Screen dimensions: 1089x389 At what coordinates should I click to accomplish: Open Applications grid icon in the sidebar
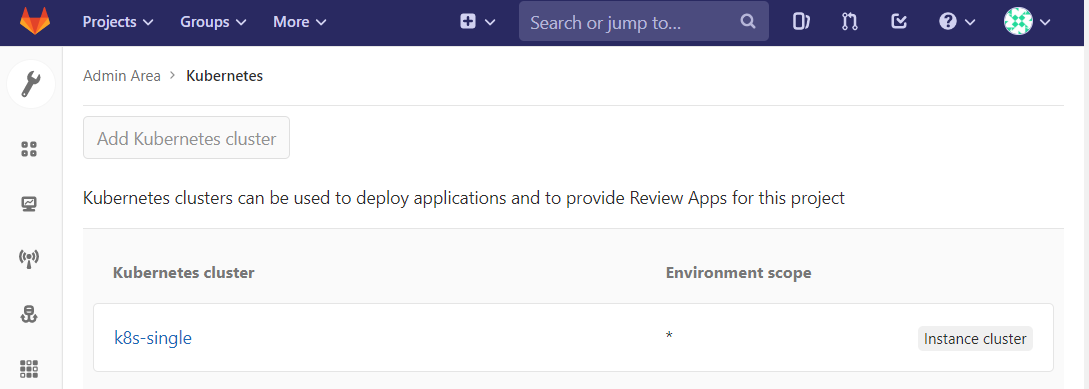pyautogui.click(x=28, y=368)
